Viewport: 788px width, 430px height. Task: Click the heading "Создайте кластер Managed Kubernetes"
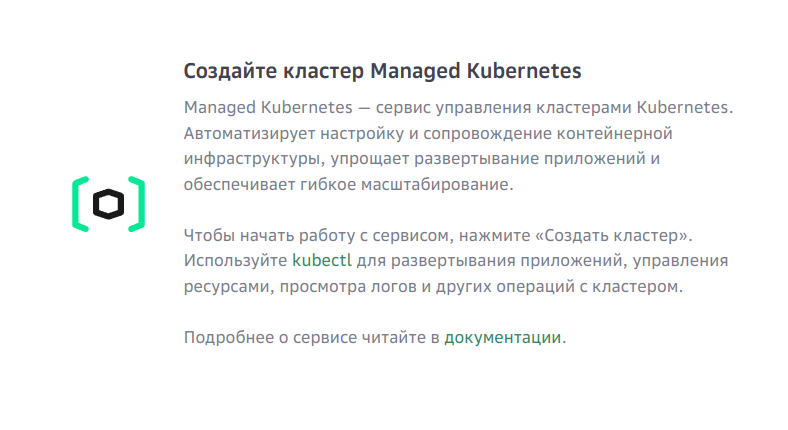(382, 72)
